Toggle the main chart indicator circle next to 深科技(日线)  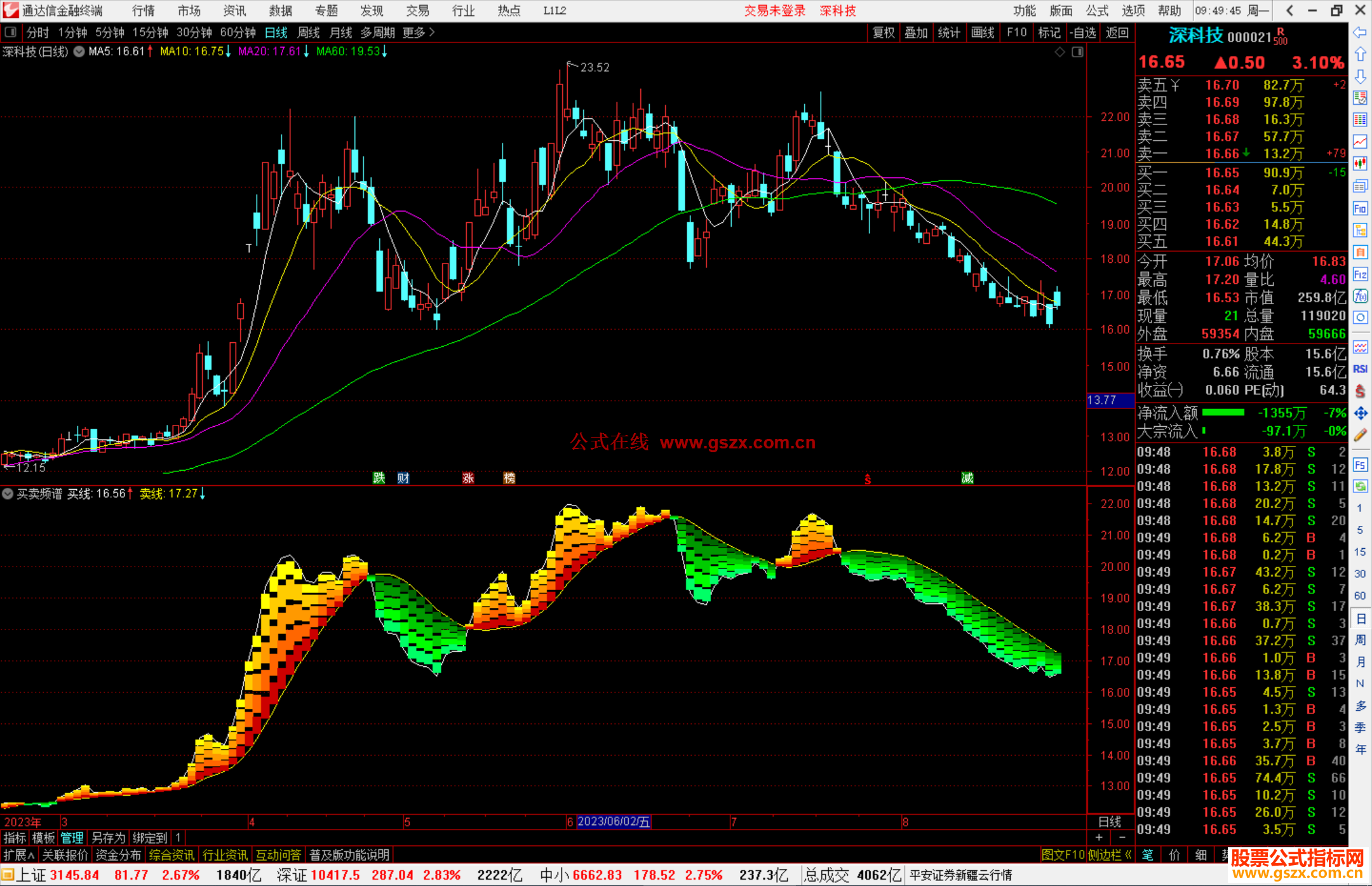79,52
